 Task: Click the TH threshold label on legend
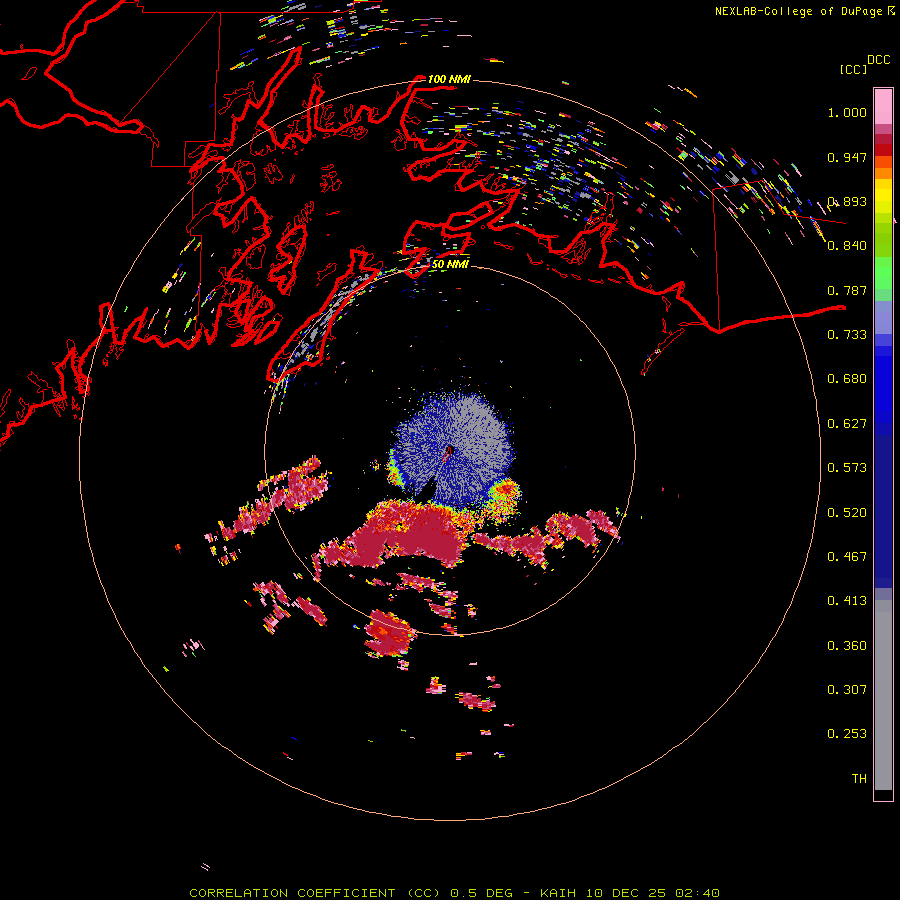pyautogui.click(x=859, y=779)
